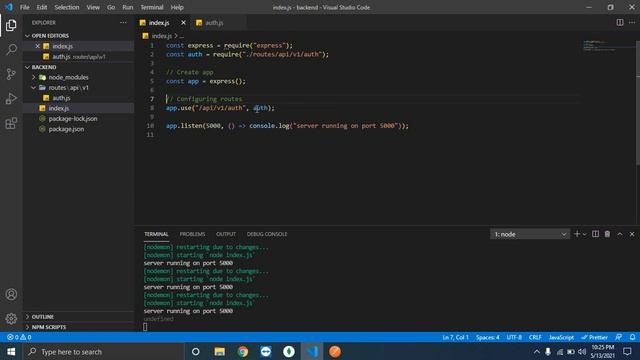Open the Terminal menu

152,7
